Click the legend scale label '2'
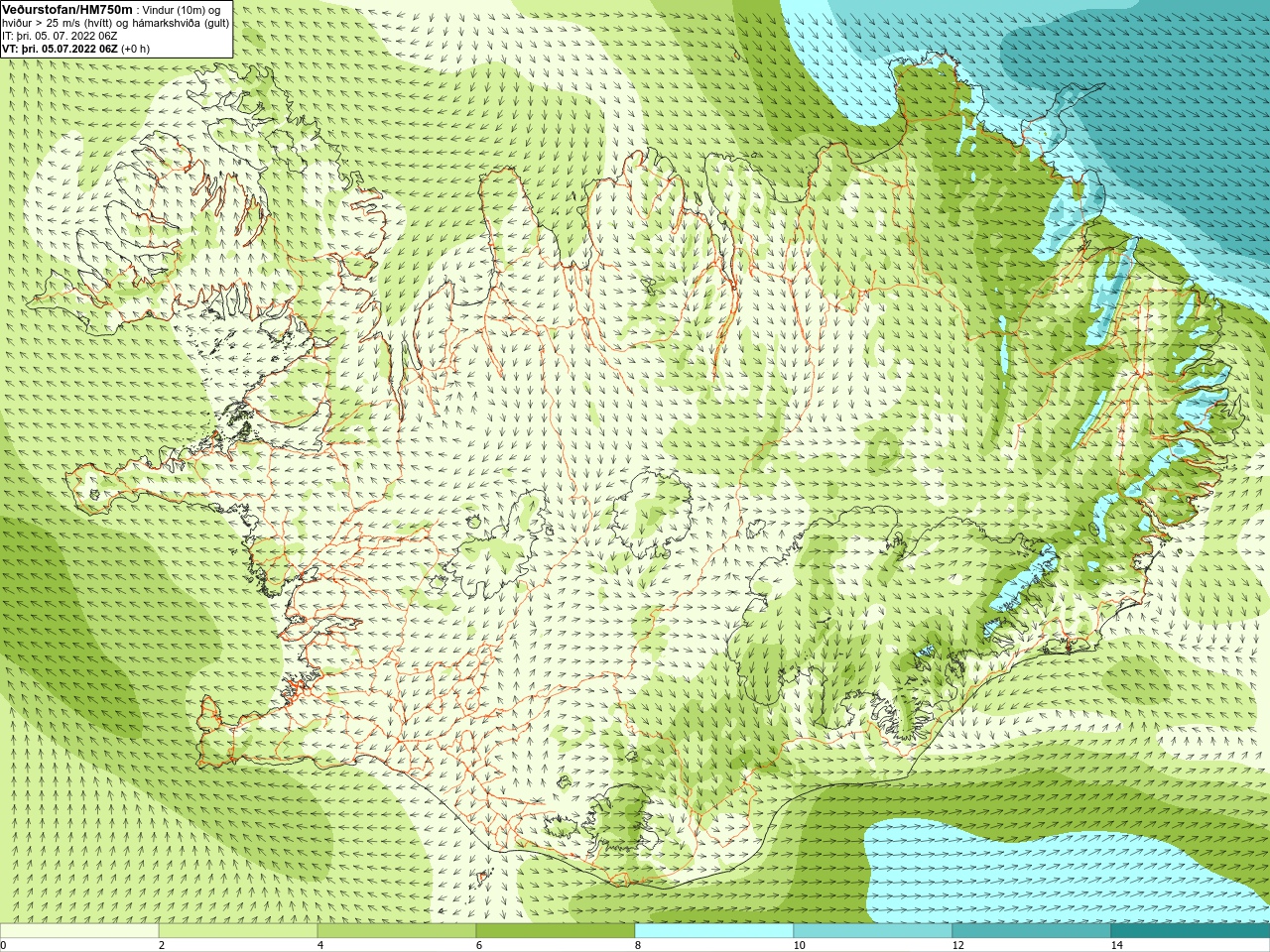1270x952 pixels. [162, 945]
